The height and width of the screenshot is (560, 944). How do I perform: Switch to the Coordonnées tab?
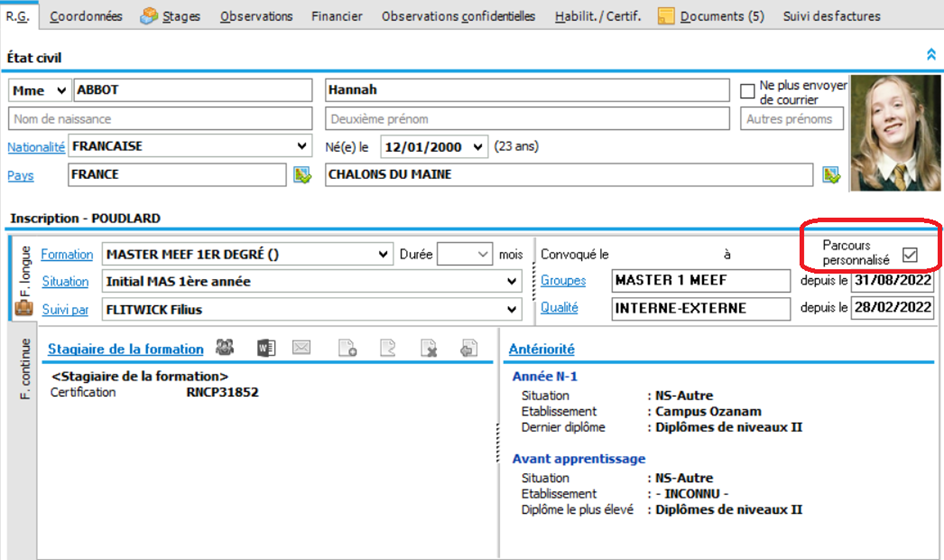pos(86,16)
